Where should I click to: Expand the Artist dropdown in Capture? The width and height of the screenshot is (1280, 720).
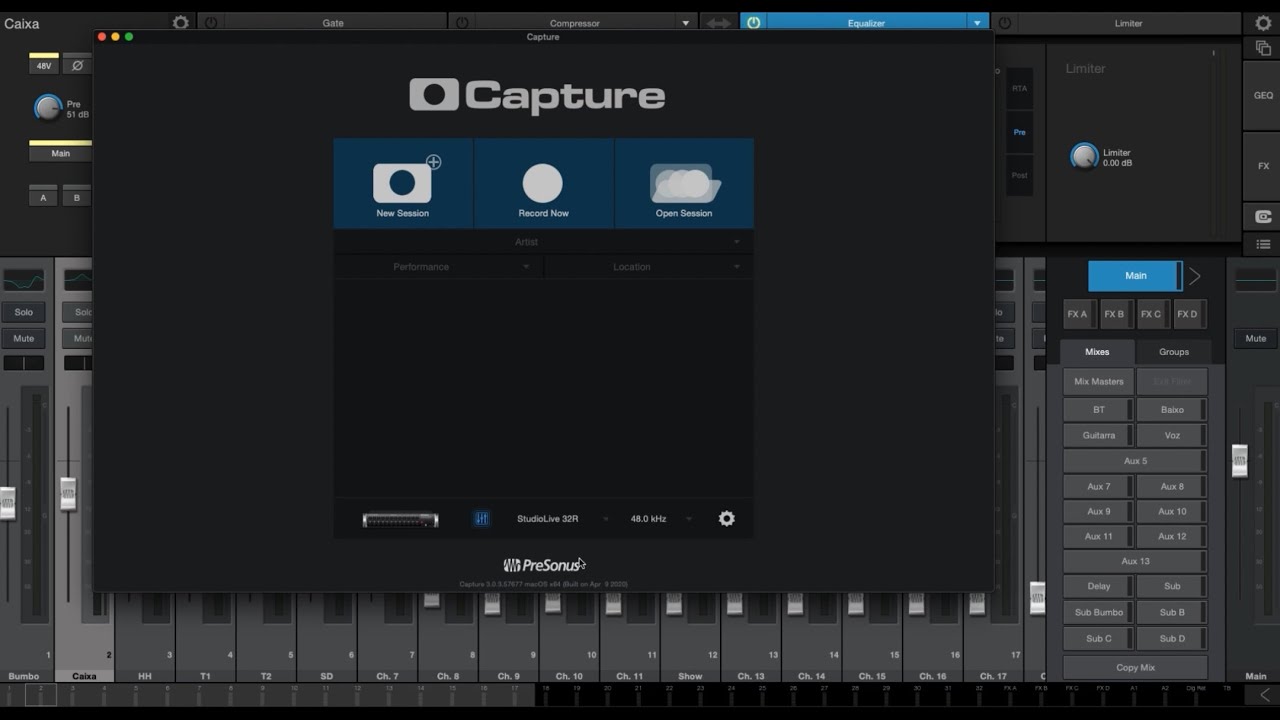coord(737,242)
